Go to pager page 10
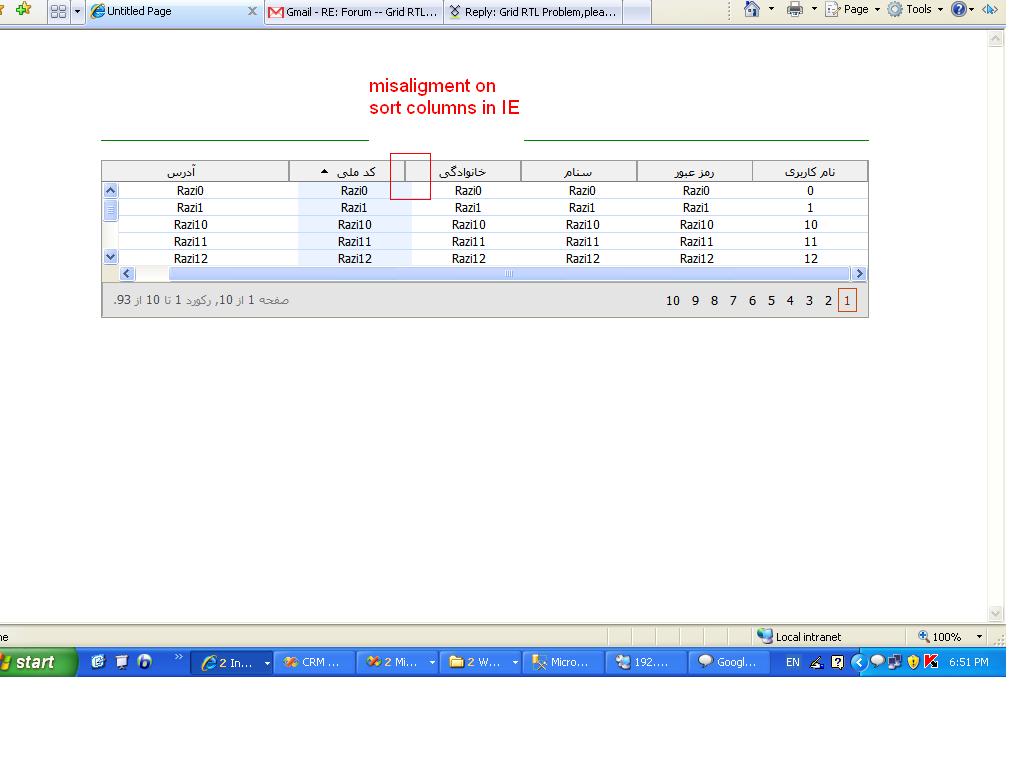Screen dimensions: 1024x768 [x=673, y=300]
